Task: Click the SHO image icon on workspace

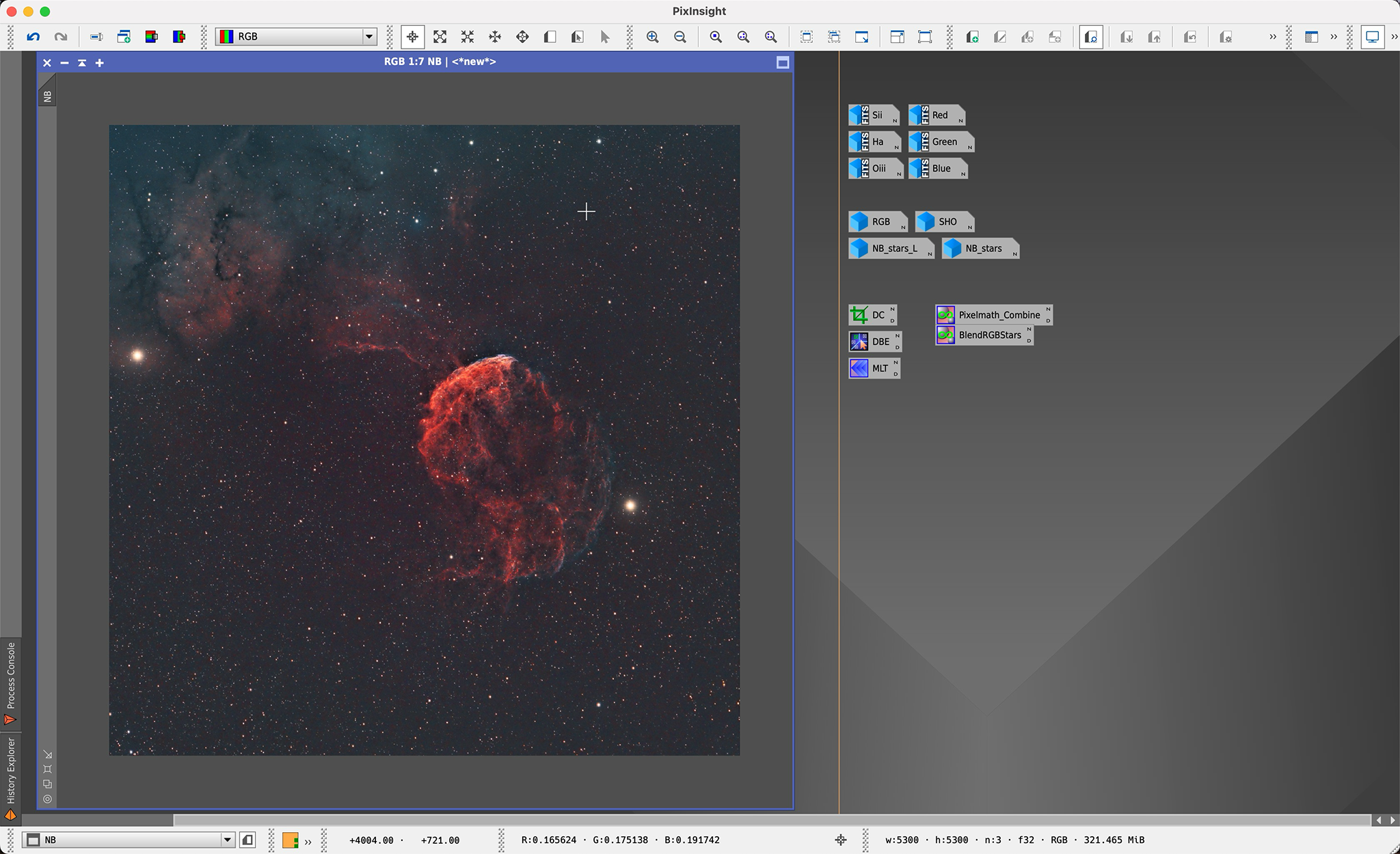Action: 944,221
